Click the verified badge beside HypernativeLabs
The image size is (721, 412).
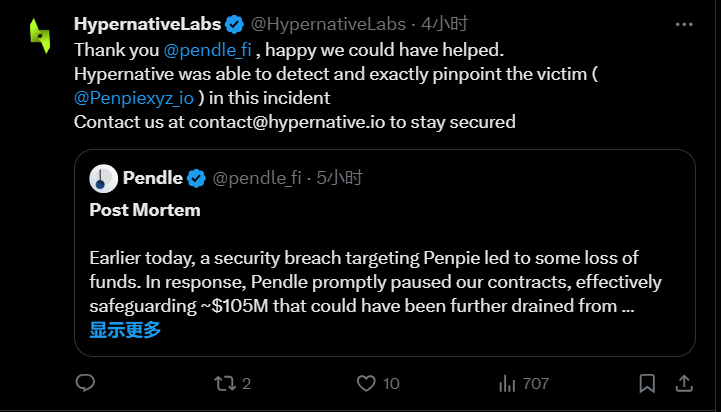(x=235, y=23)
